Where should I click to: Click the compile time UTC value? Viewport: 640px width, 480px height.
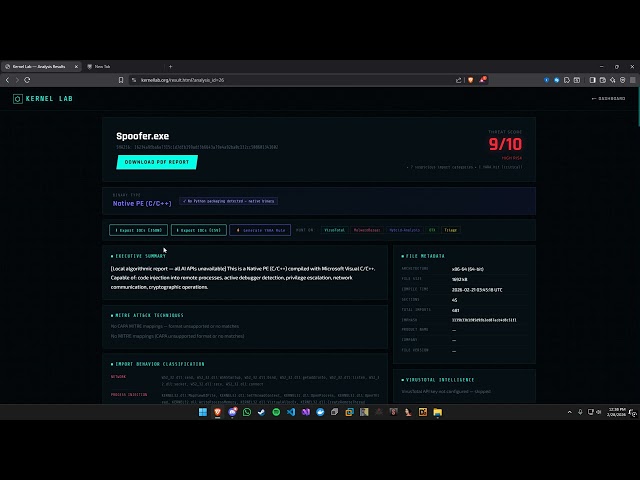(477, 290)
